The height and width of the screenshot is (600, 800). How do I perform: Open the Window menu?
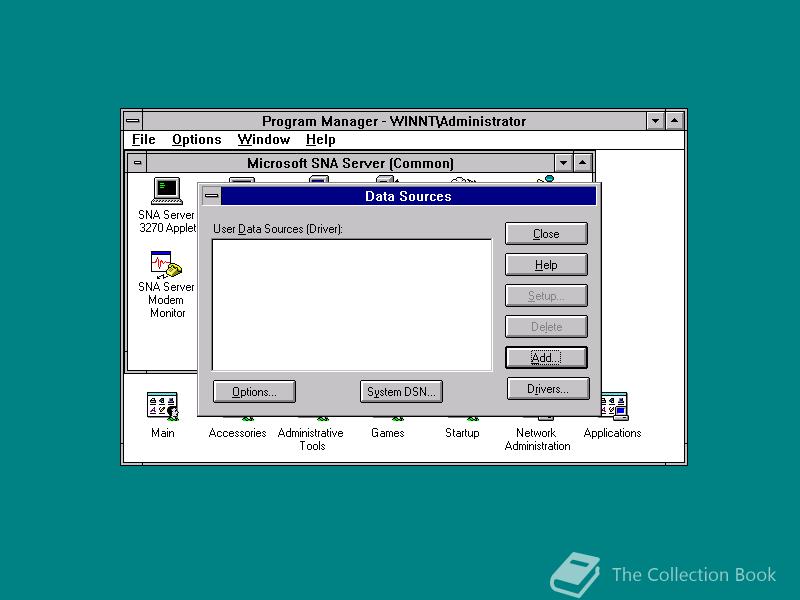point(264,139)
